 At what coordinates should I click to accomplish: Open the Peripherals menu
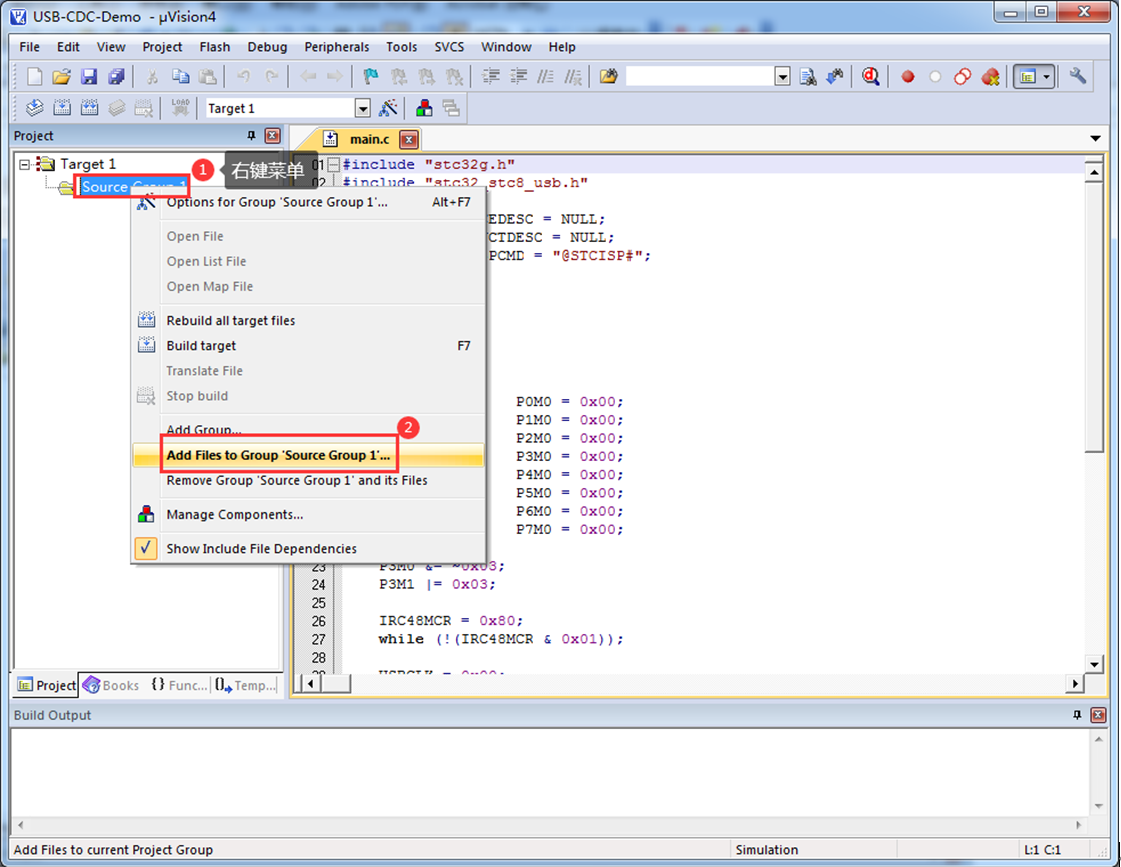(337, 47)
